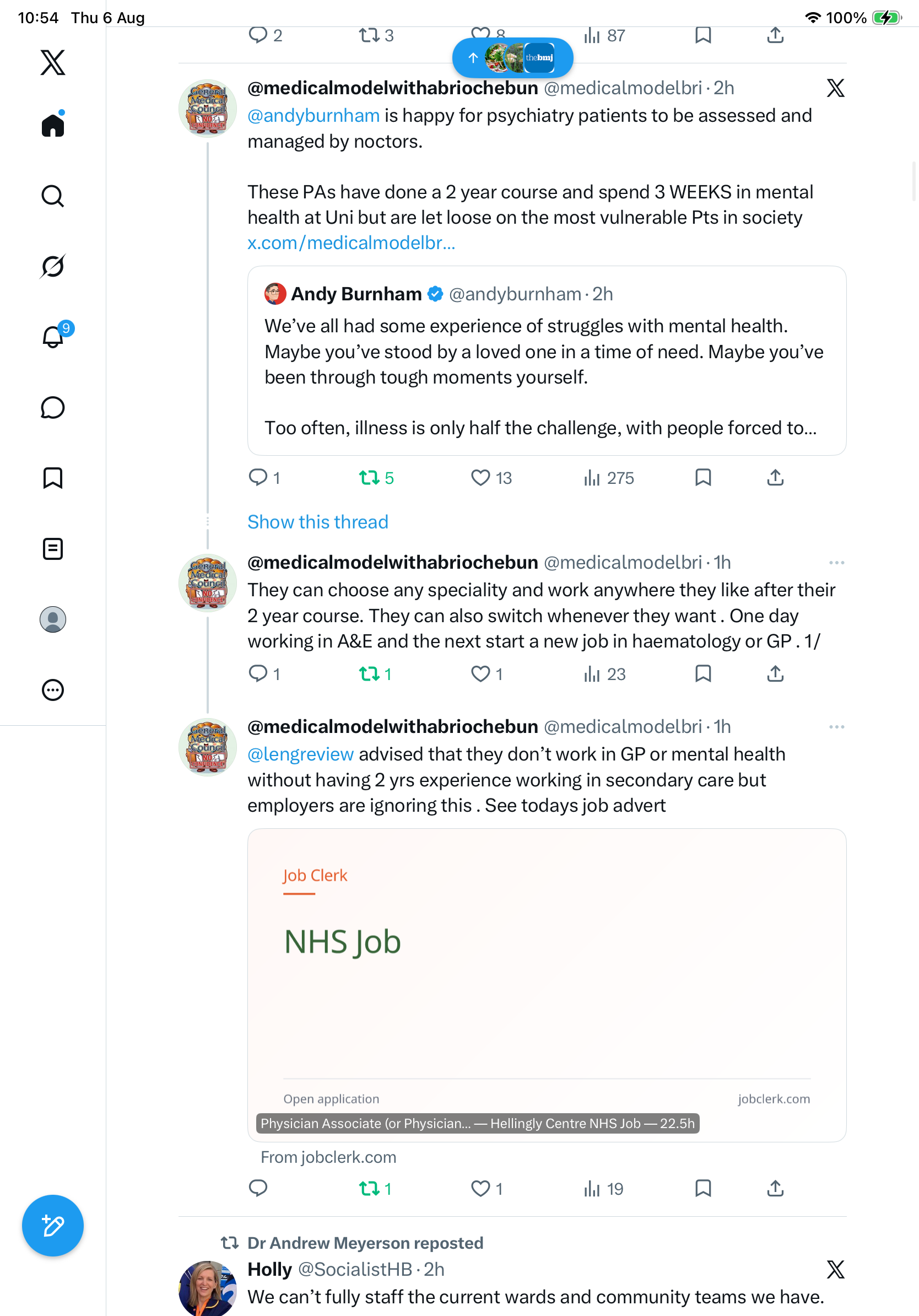Viewport: 919px width, 1316px height.
Task: Open Grok from the sidebar
Action: 53,267
